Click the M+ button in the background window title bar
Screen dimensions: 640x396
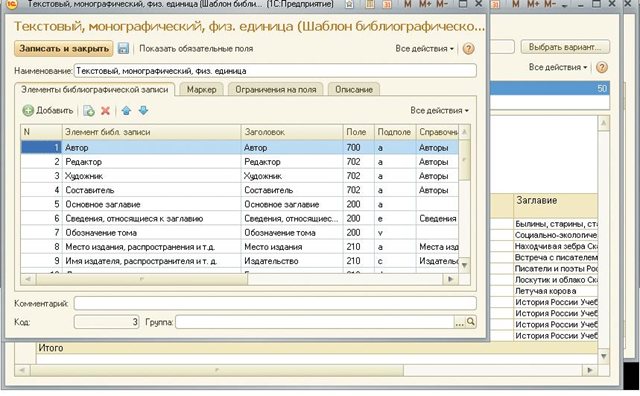click(533, 4)
